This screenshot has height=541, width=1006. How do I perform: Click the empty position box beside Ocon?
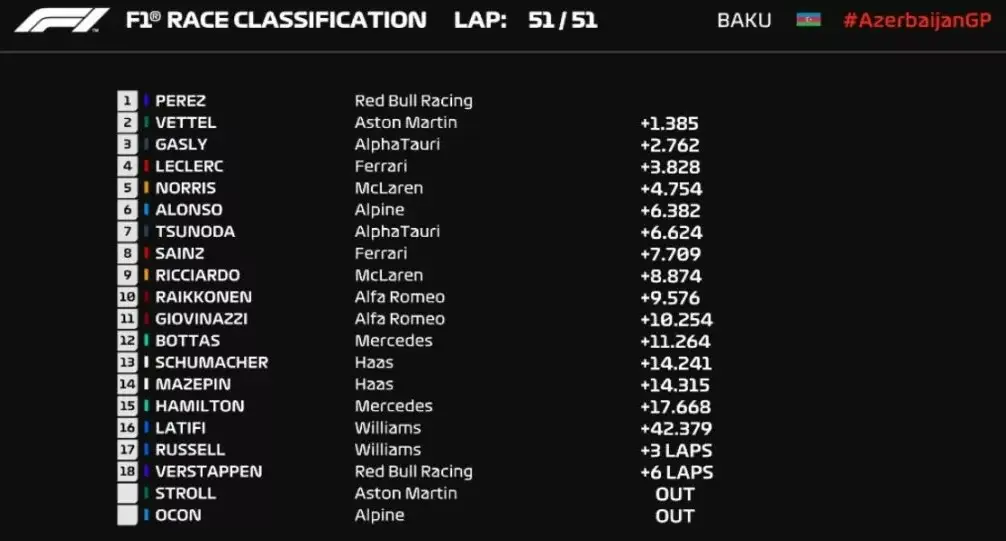[x=127, y=516]
